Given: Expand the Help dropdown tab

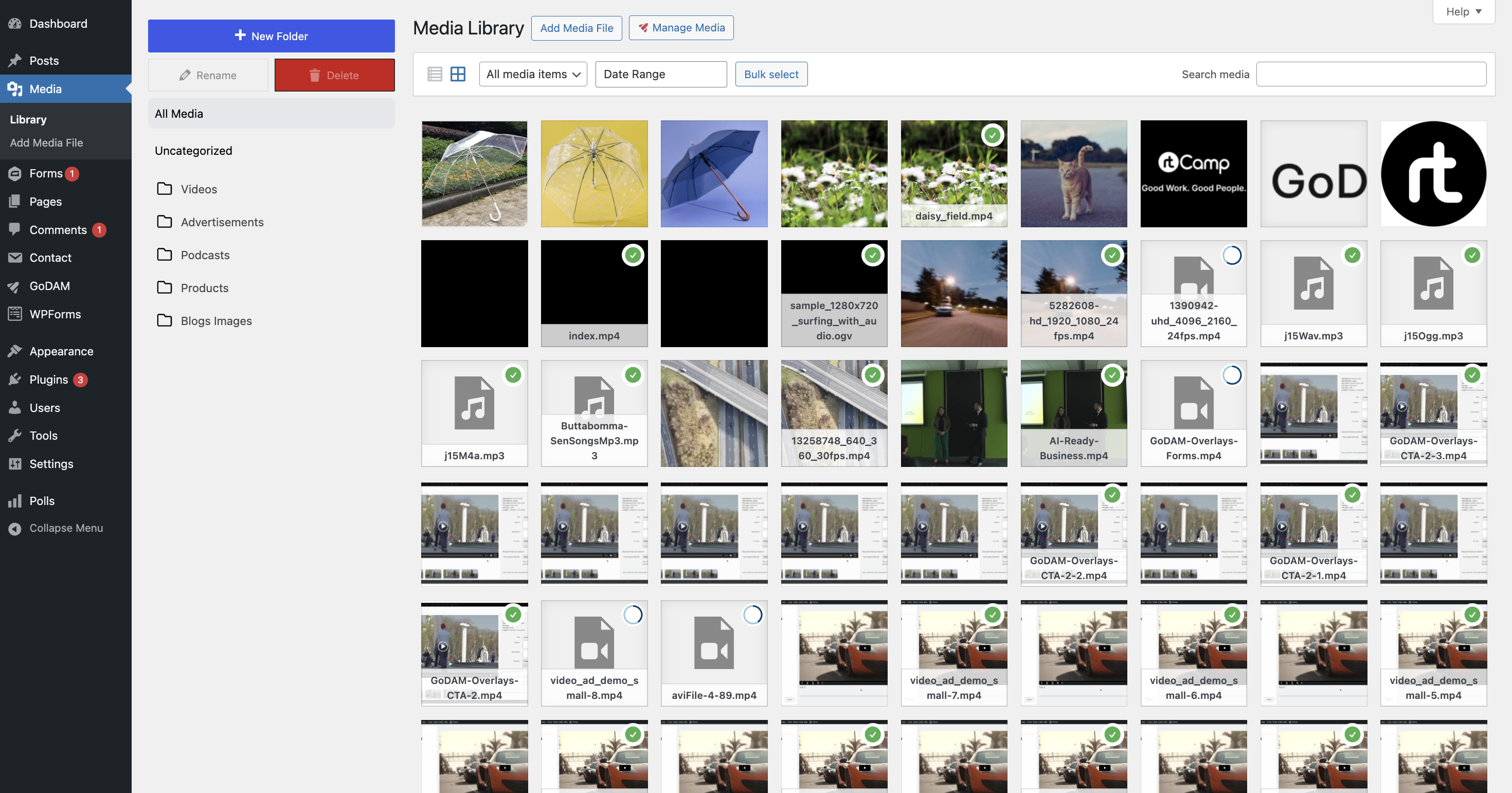Looking at the screenshot, I should click(x=1464, y=12).
